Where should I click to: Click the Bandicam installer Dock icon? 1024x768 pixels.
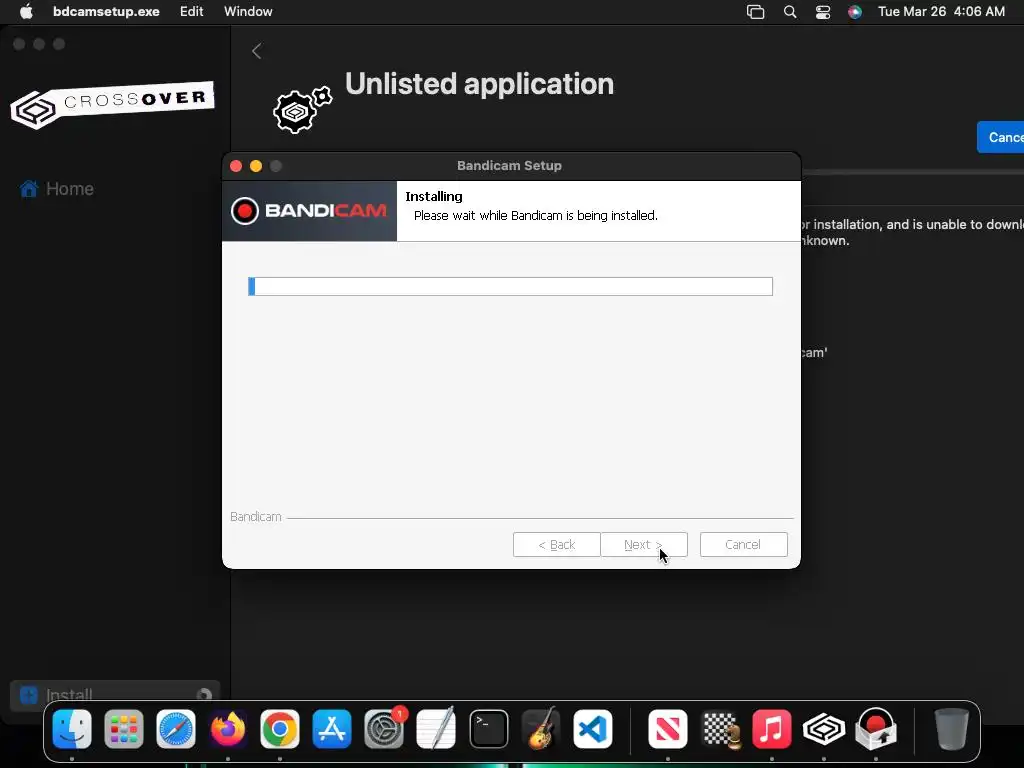[x=876, y=729]
